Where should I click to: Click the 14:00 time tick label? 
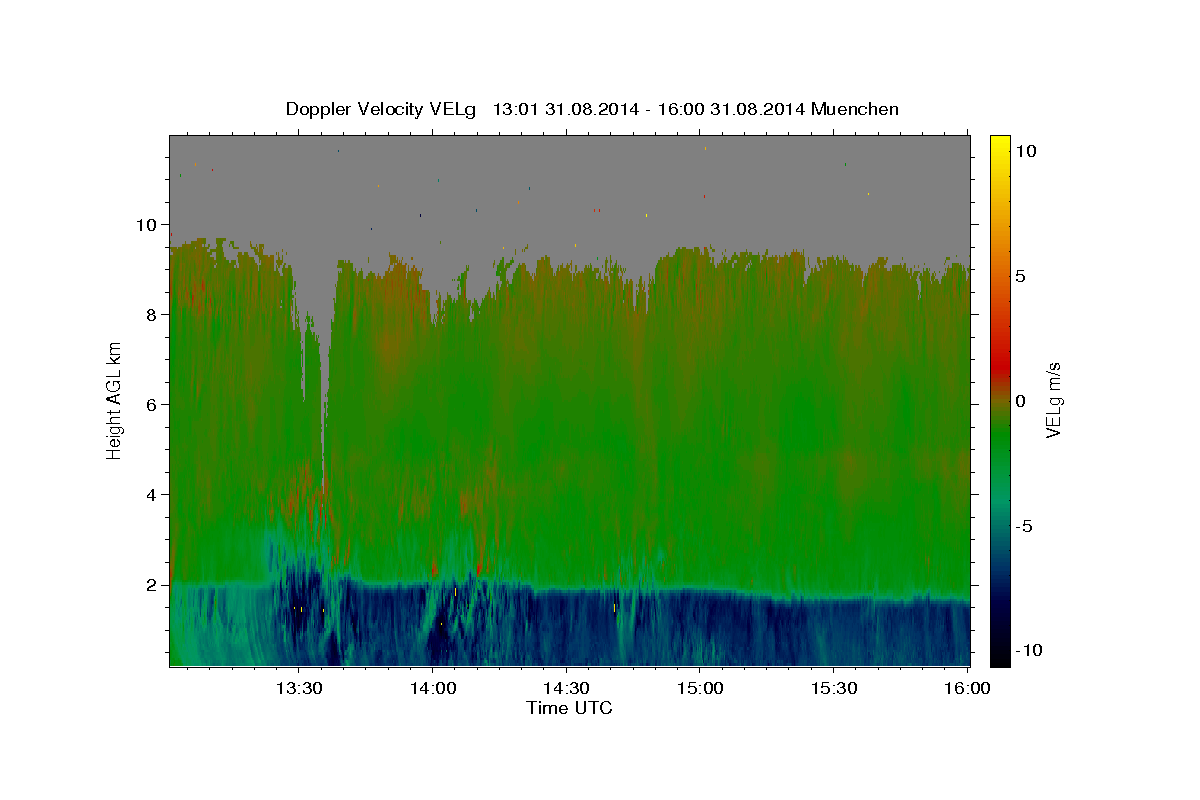click(432, 688)
